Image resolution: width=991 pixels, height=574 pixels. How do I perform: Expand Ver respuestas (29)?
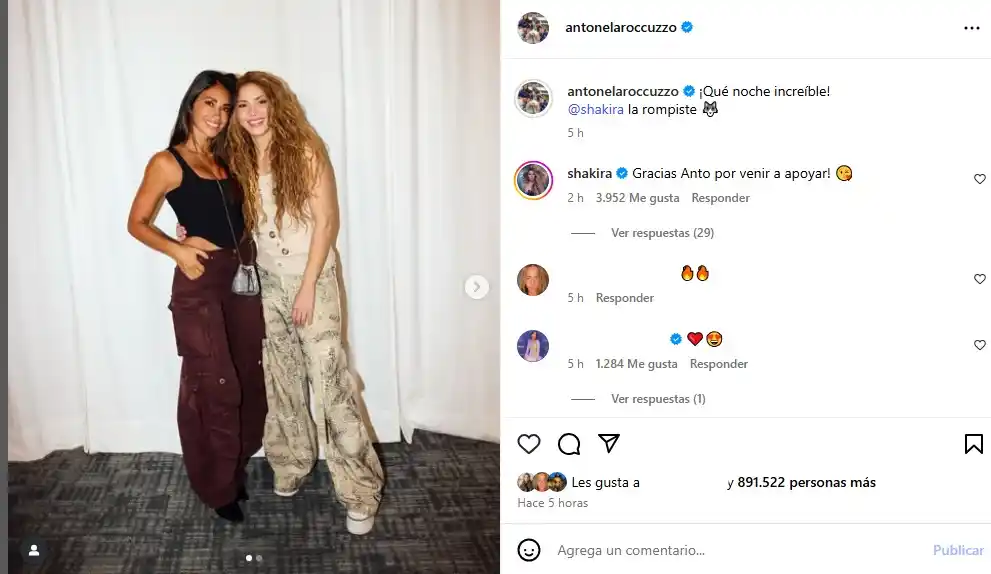pyautogui.click(x=662, y=233)
